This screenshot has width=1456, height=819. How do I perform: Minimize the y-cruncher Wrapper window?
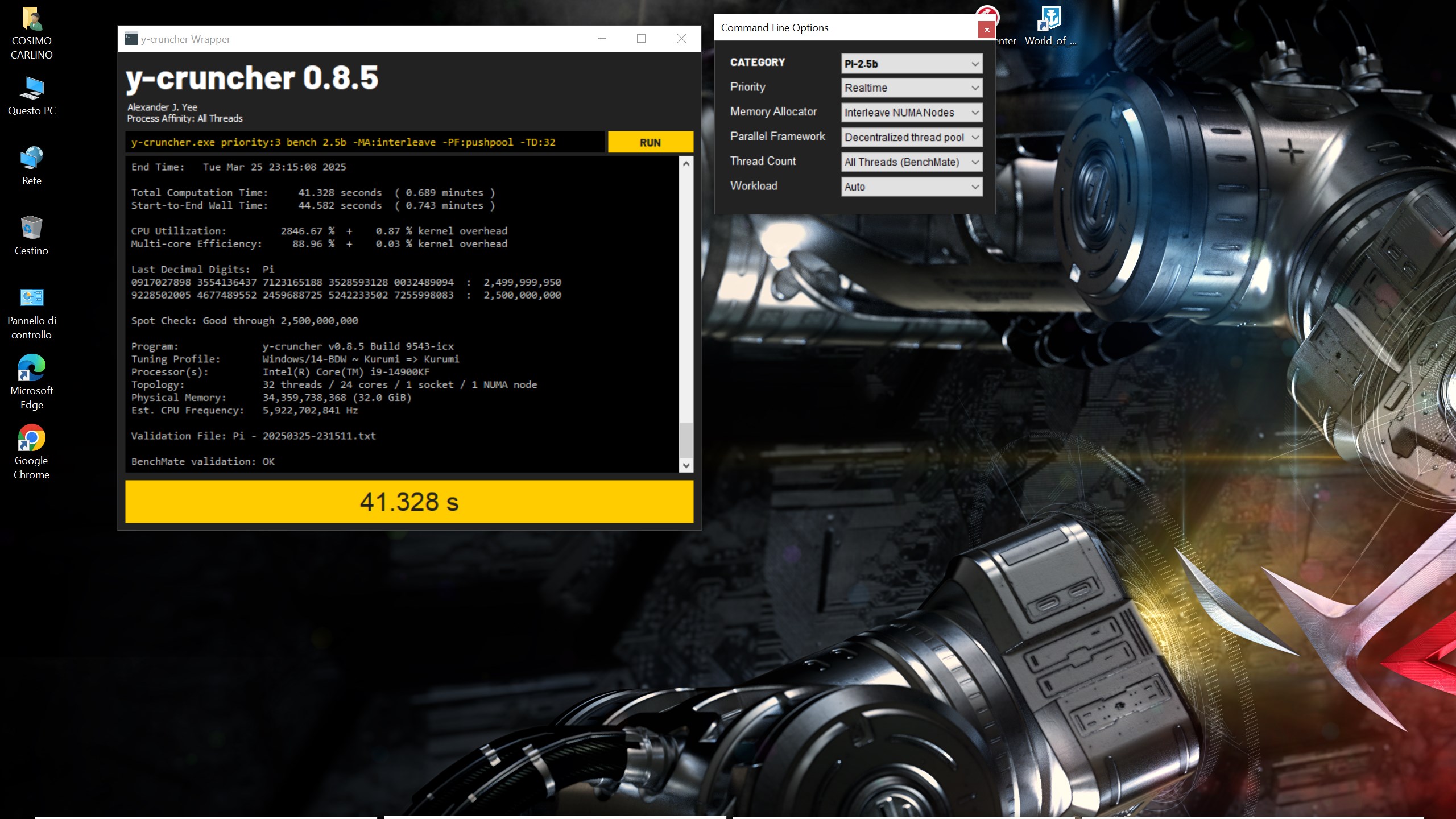click(x=602, y=39)
